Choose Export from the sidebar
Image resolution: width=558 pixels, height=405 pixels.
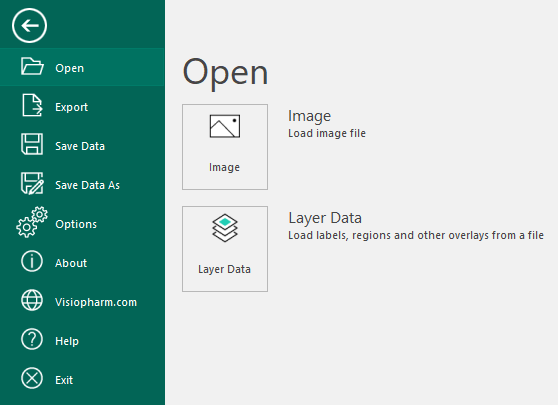pyautogui.click(x=82, y=106)
